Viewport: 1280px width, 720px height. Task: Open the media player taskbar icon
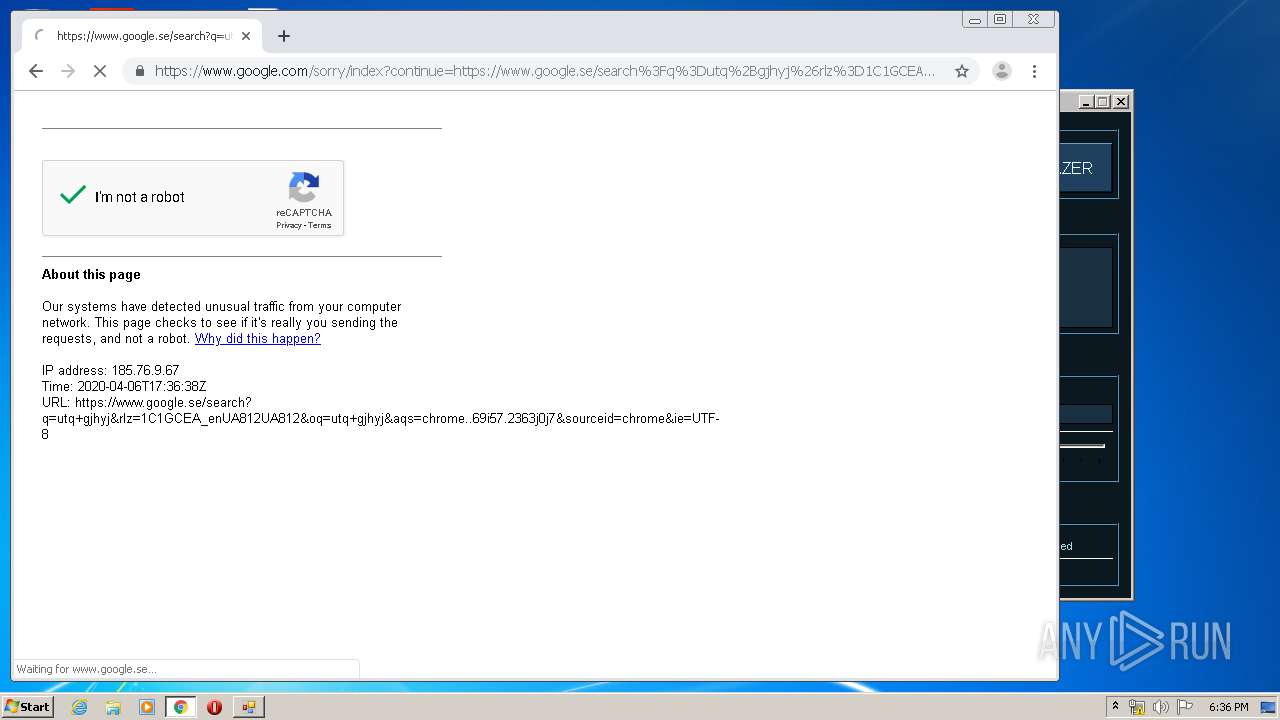click(x=147, y=707)
